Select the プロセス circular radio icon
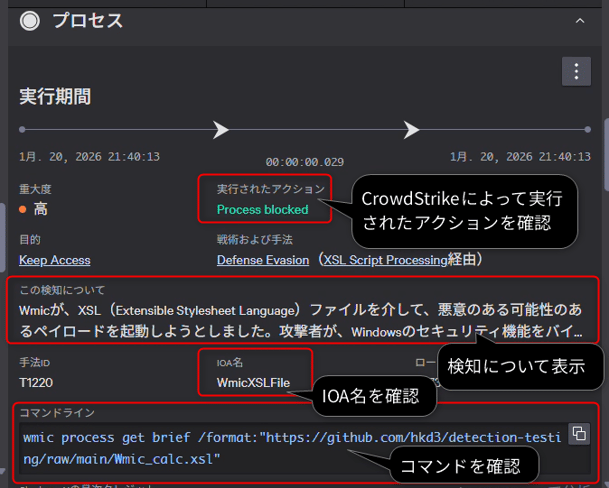Image resolution: width=609 pixels, height=488 pixels. click(x=30, y=21)
